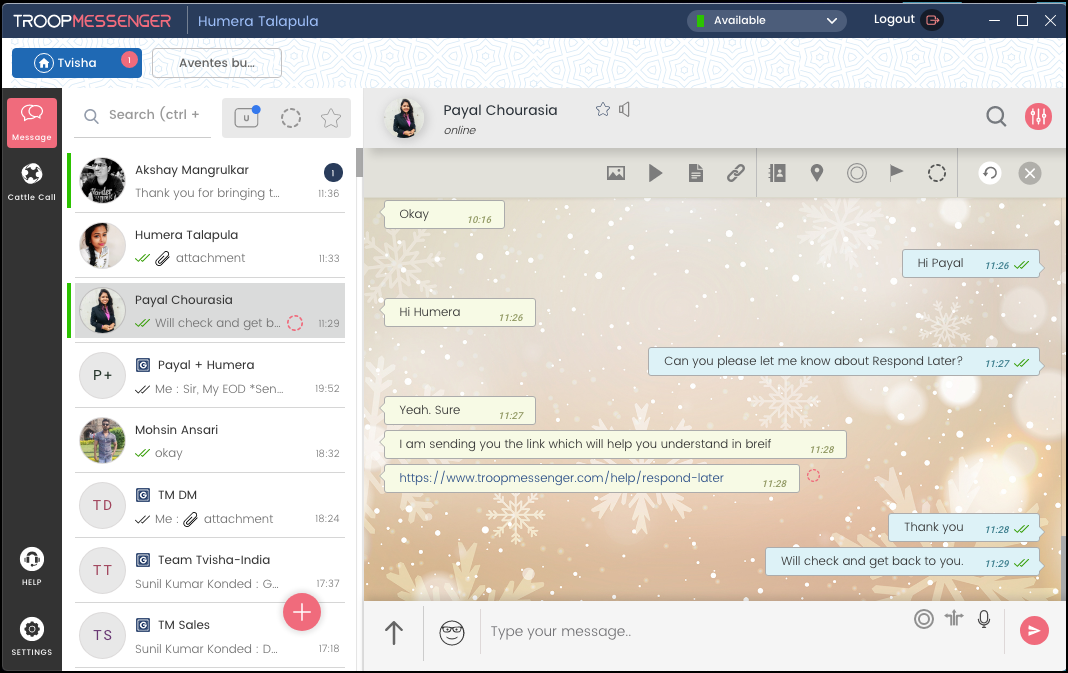Viewport: 1068px width, 673px height.
Task: Open the emoji picker
Action: (x=452, y=632)
